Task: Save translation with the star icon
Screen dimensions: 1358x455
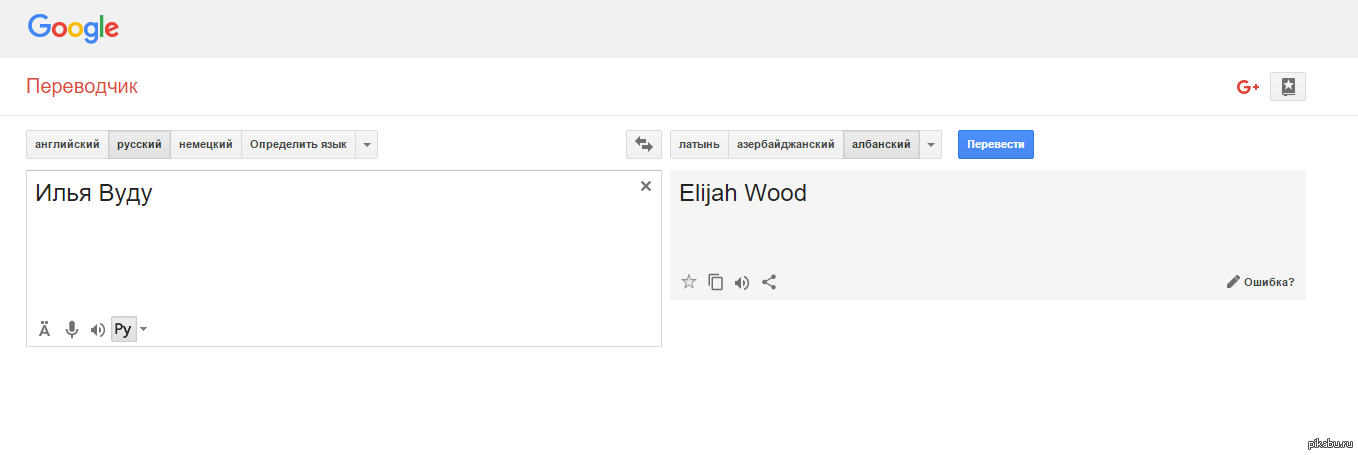Action: pyautogui.click(x=688, y=282)
